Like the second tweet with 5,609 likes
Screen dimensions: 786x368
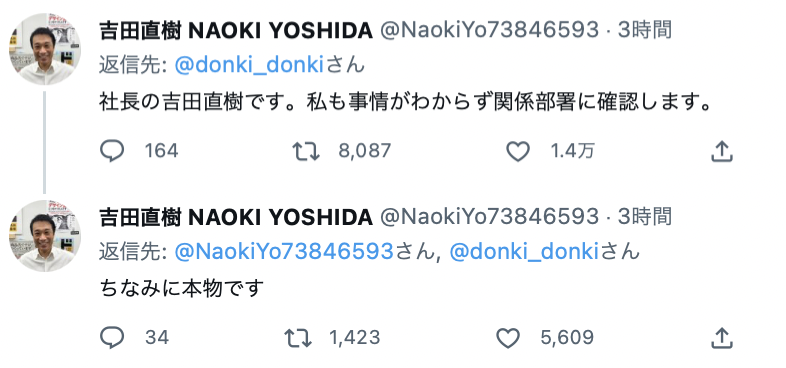pyautogui.click(x=508, y=338)
